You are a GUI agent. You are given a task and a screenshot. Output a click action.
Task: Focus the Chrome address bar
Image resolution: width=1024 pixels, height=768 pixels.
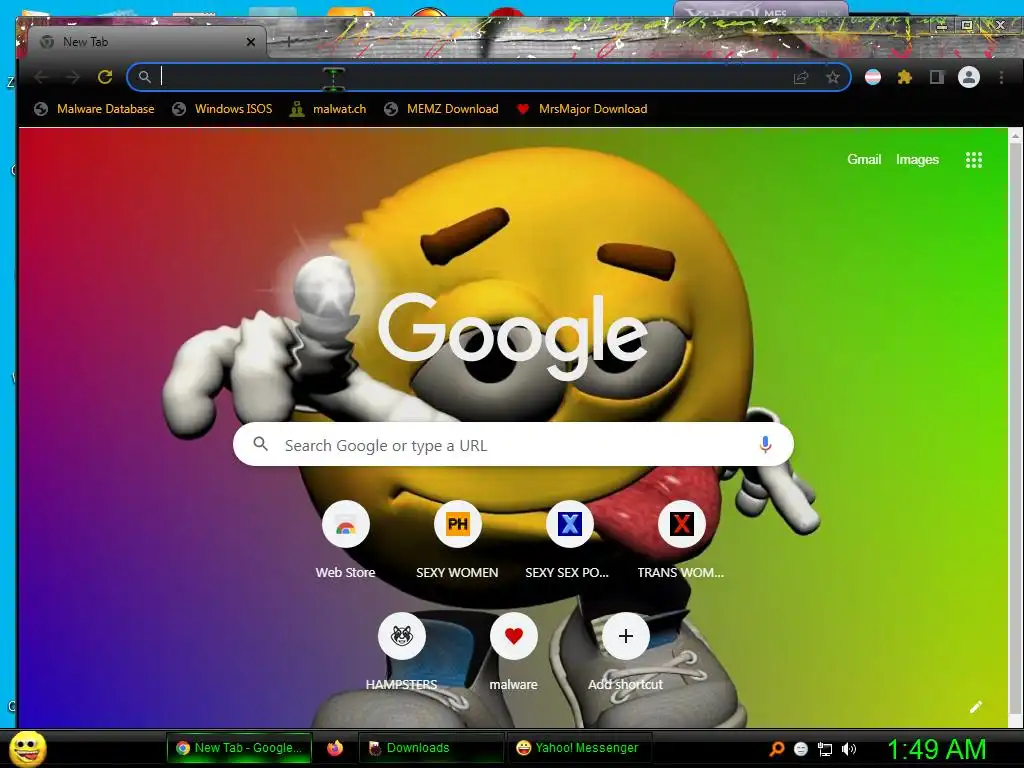[x=488, y=77]
